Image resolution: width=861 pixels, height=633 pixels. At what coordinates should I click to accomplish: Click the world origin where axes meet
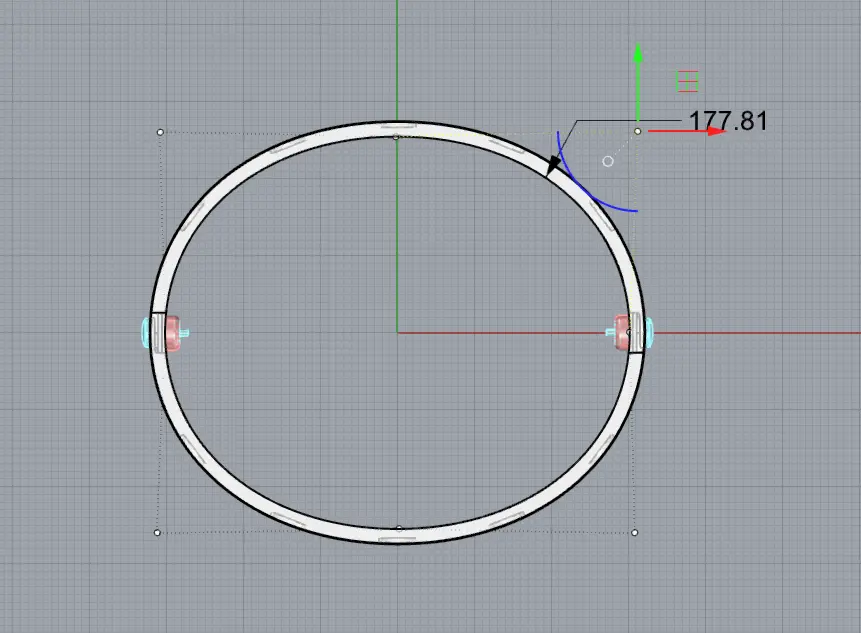click(x=398, y=332)
